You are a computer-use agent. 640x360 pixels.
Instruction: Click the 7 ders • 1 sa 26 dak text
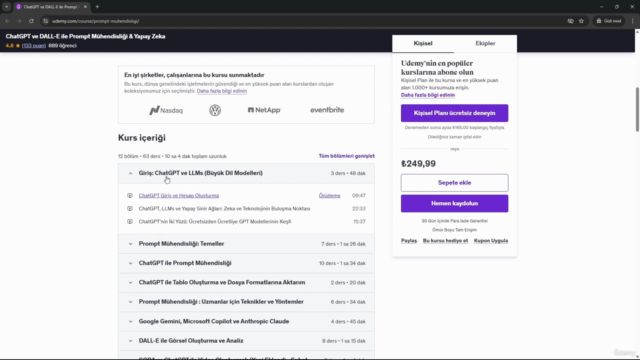343,244
